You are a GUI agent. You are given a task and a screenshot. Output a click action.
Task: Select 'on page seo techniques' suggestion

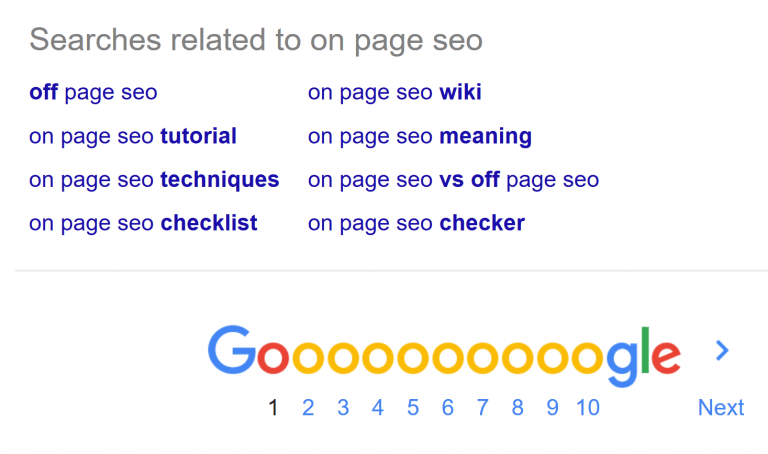154,180
